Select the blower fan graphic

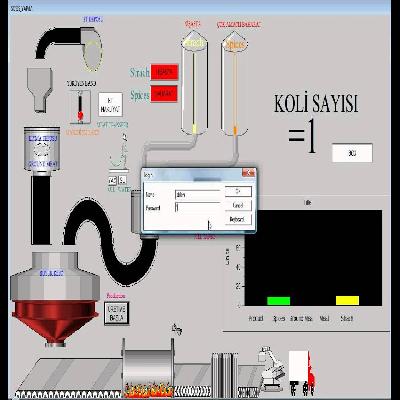pos(91,50)
